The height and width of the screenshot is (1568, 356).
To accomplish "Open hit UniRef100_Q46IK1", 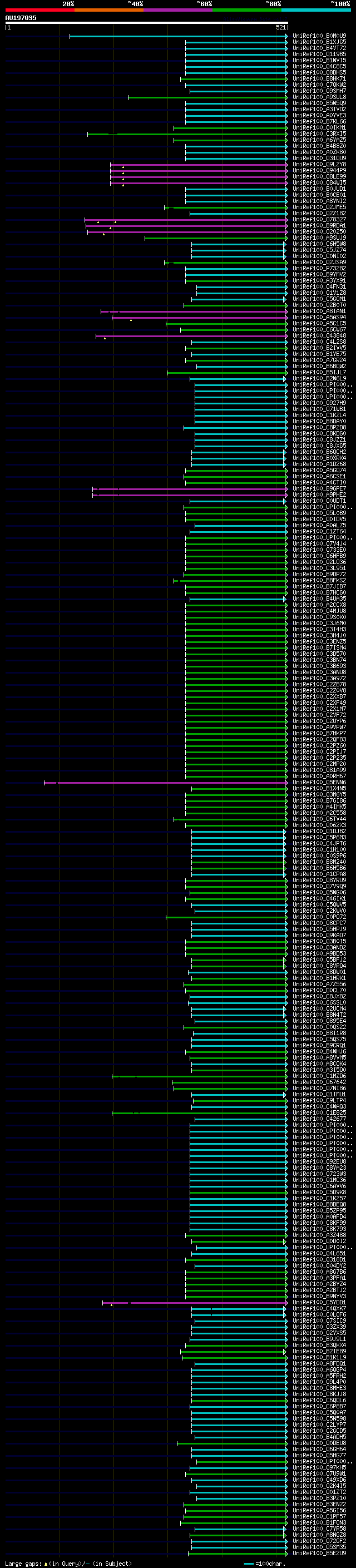I will (319, 899).
